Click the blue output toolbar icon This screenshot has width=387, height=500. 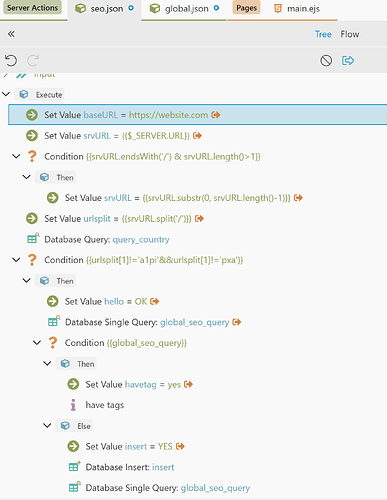pyautogui.click(x=348, y=61)
